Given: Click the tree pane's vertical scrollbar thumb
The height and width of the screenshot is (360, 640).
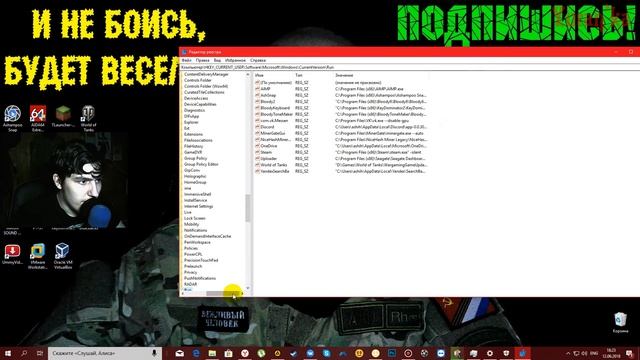Looking at the screenshot, I should pyautogui.click(x=247, y=208).
